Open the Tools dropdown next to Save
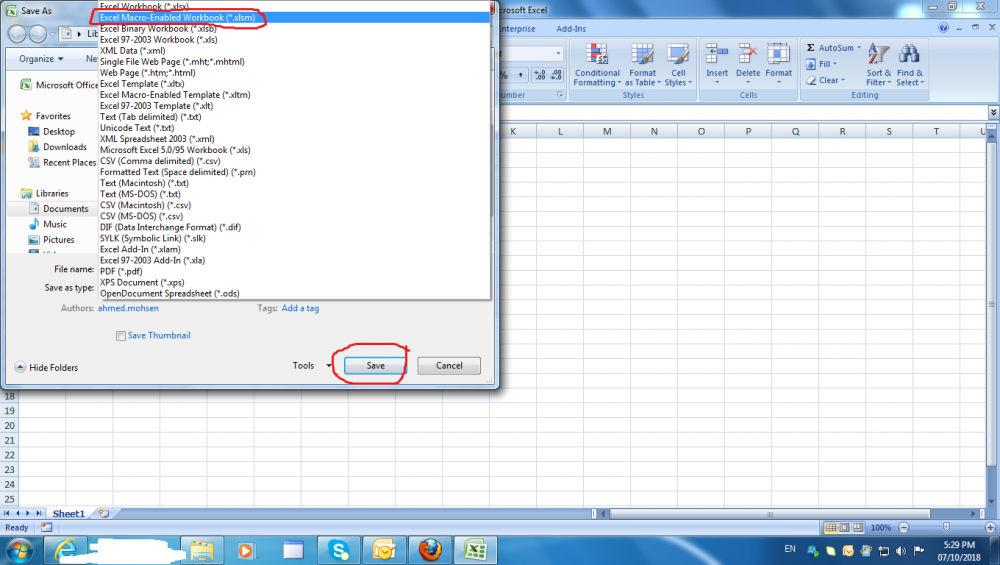1000x565 pixels. (312, 365)
